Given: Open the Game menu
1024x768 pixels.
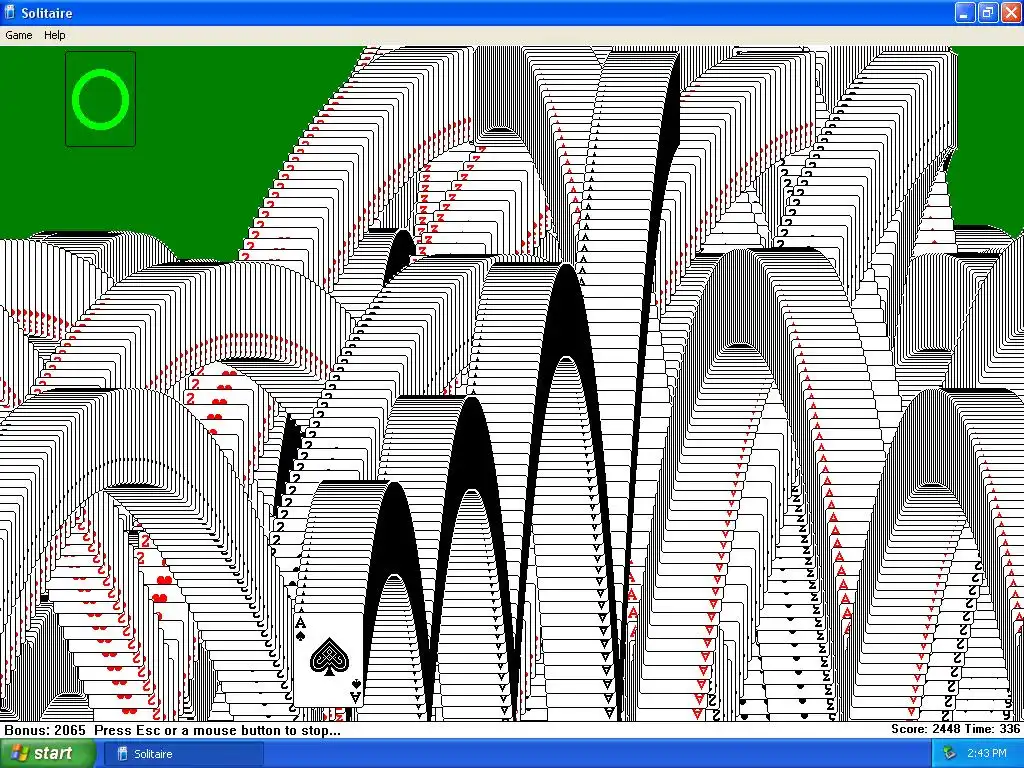Looking at the screenshot, I should coord(18,35).
